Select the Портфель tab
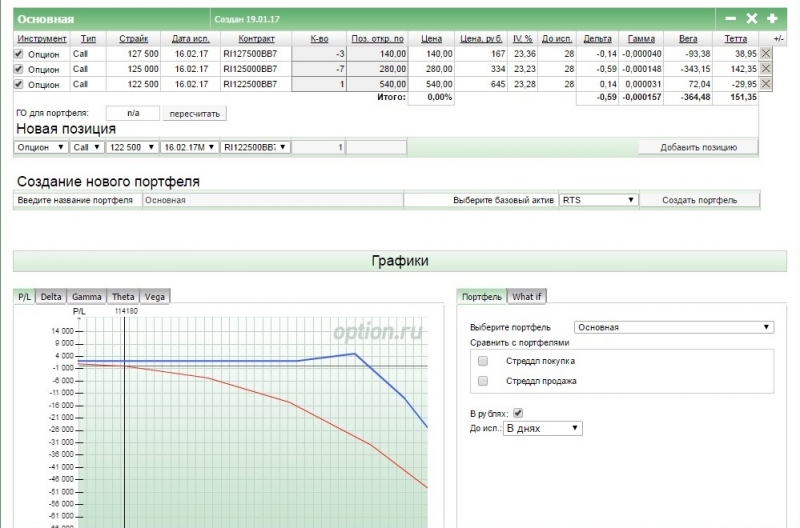 (482, 297)
